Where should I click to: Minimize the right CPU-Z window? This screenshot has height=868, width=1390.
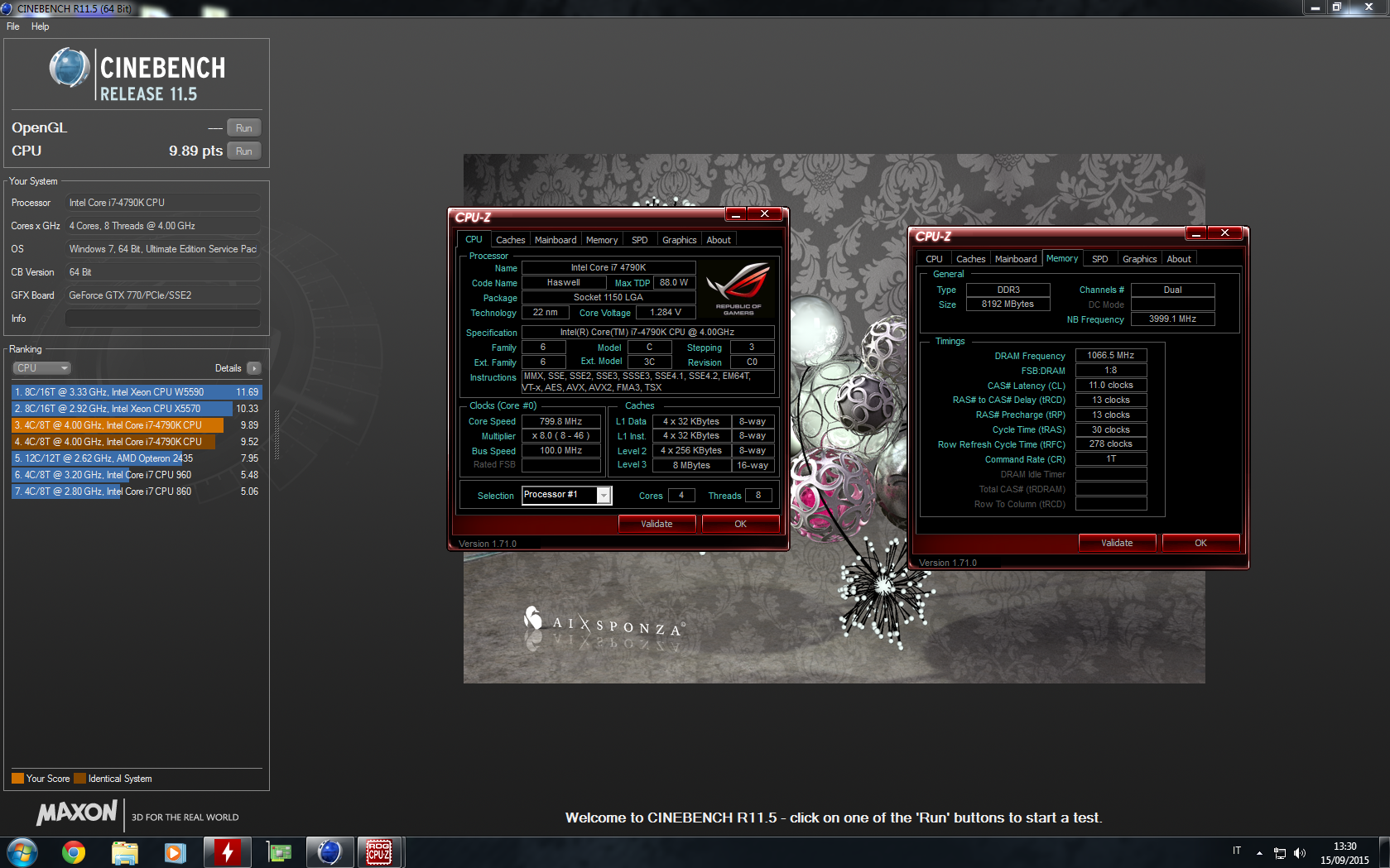(1195, 233)
